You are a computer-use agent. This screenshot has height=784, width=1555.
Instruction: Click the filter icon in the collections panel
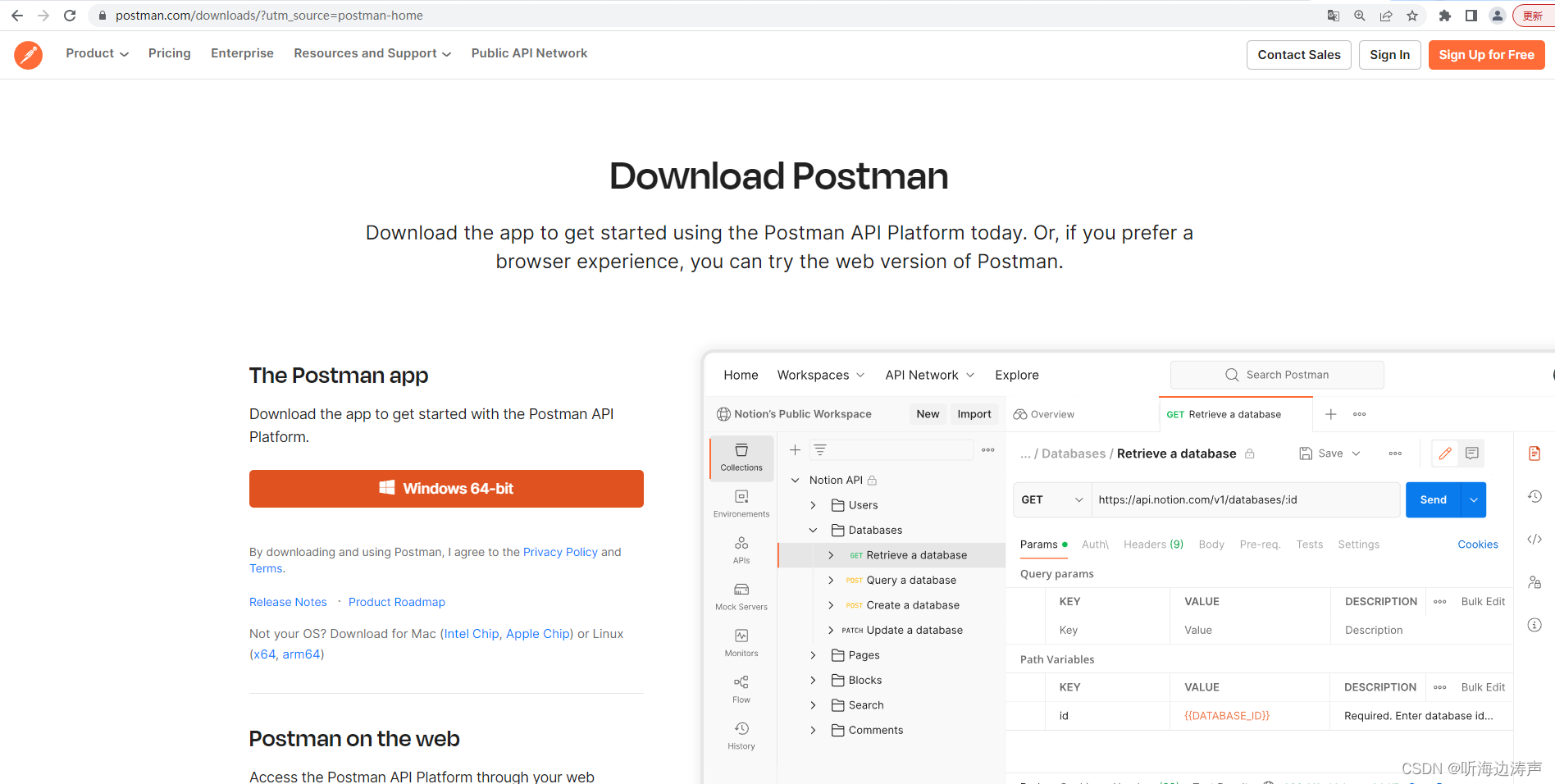[820, 450]
